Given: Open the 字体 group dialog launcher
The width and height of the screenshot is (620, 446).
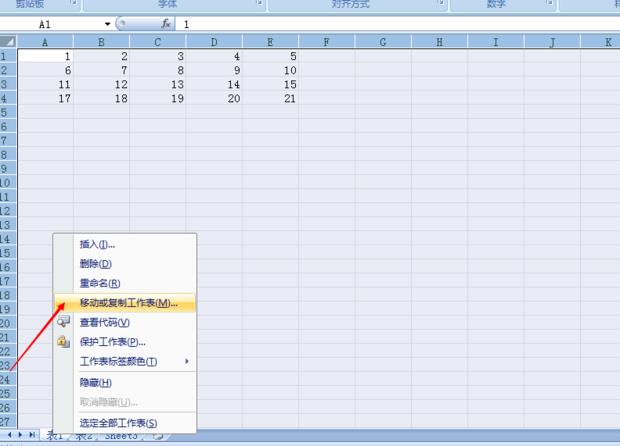Looking at the screenshot, I should pyautogui.click(x=259, y=3).
